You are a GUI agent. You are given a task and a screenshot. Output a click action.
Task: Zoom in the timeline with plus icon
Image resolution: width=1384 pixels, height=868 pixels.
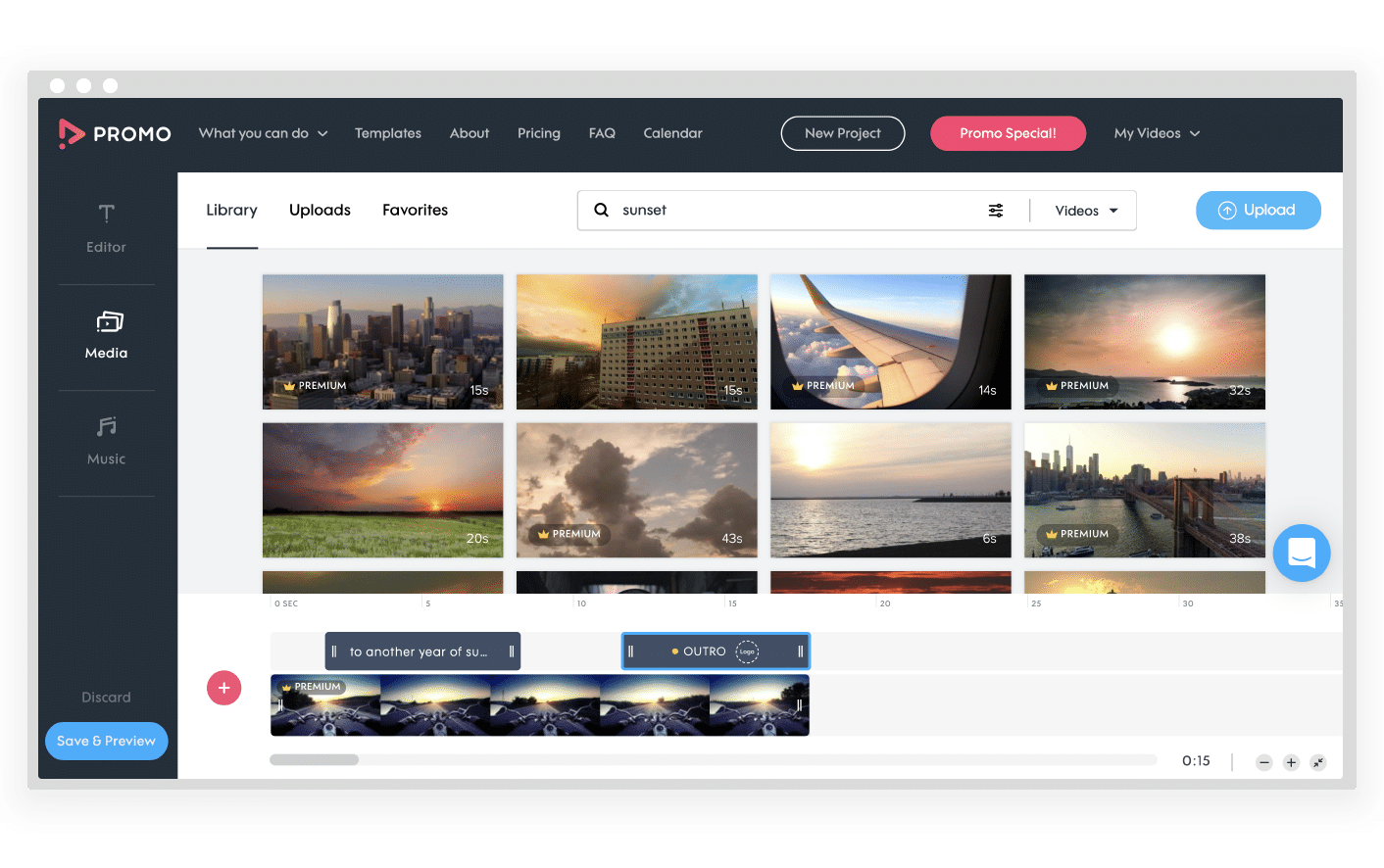tap(1291, 761)
